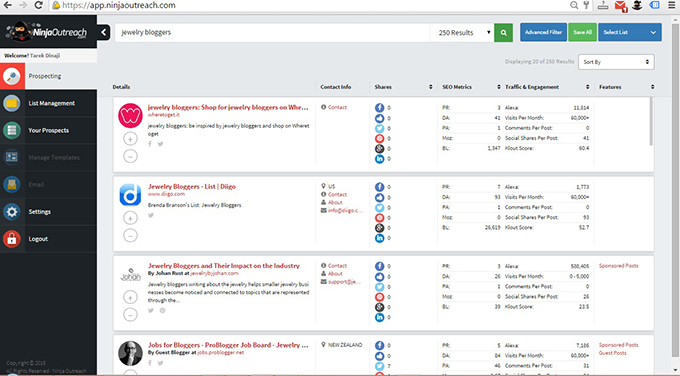This screenshot has width=680, height=376.
Task: Click the Email envelope sidebar icon
Action: 12,184
